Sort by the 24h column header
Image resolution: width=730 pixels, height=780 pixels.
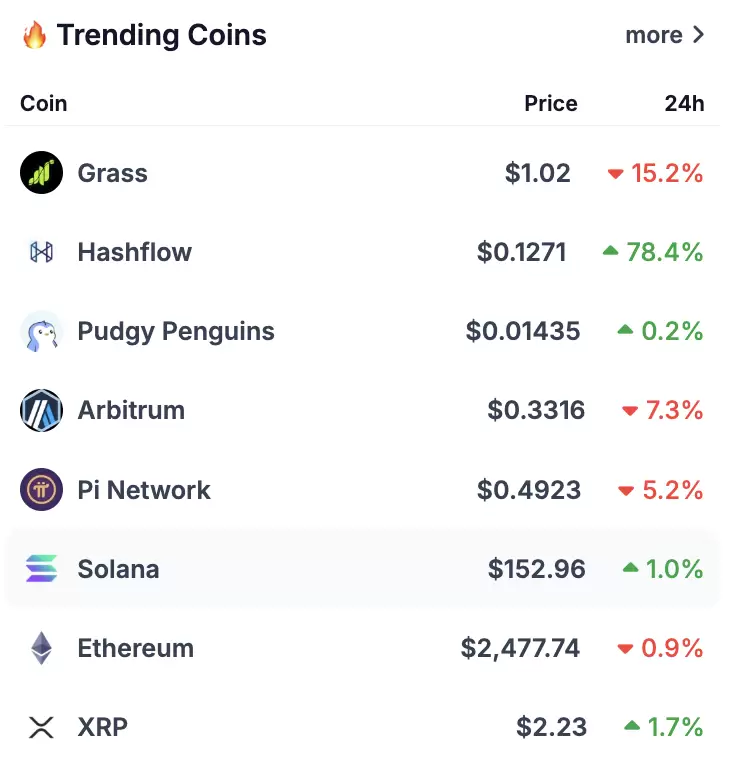pyautogui.click(x=685, y=103)
